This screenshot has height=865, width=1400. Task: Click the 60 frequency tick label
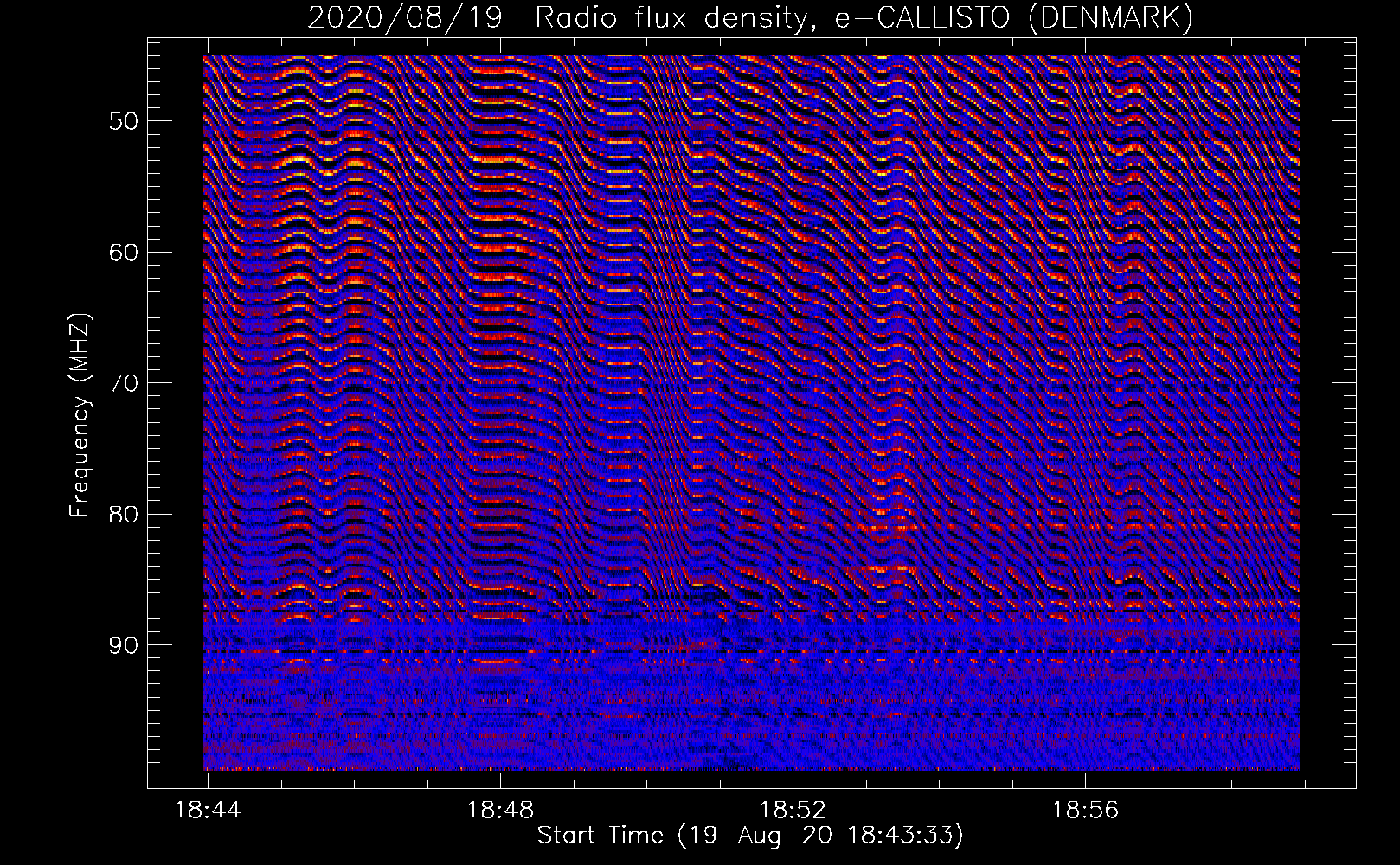(123, 253)
